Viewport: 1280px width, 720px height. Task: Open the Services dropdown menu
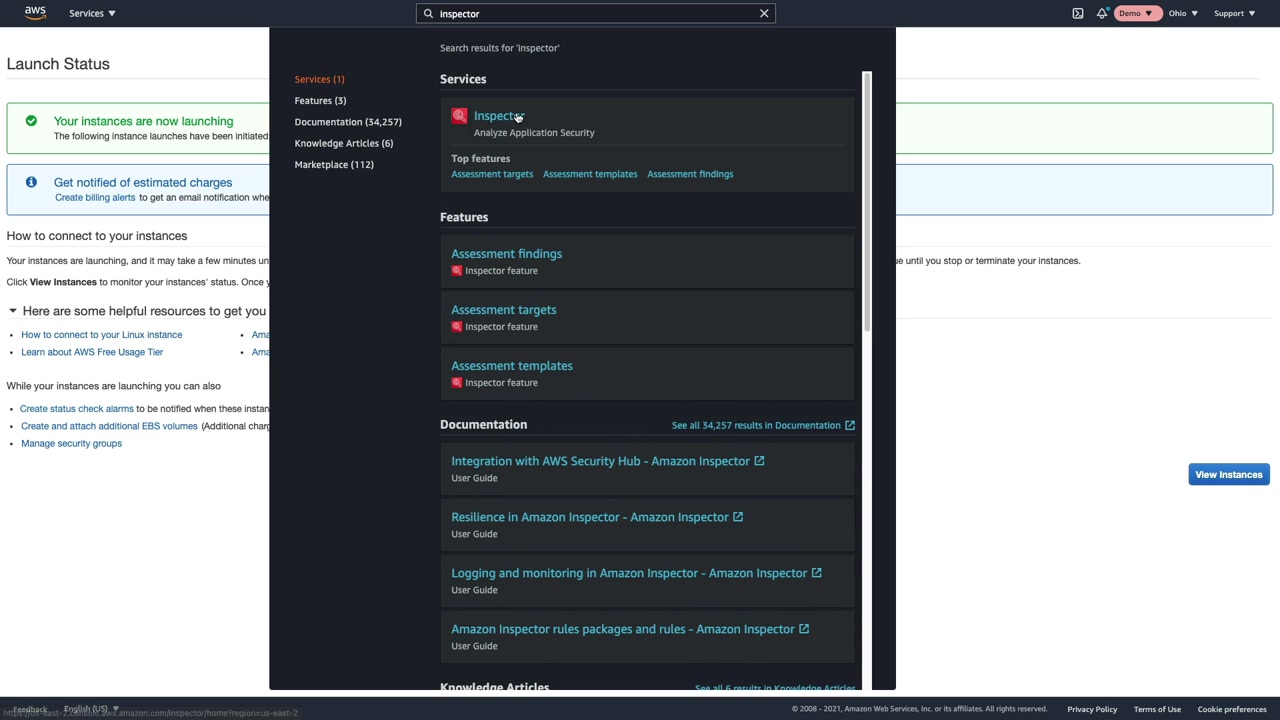[x=92, y=13]
